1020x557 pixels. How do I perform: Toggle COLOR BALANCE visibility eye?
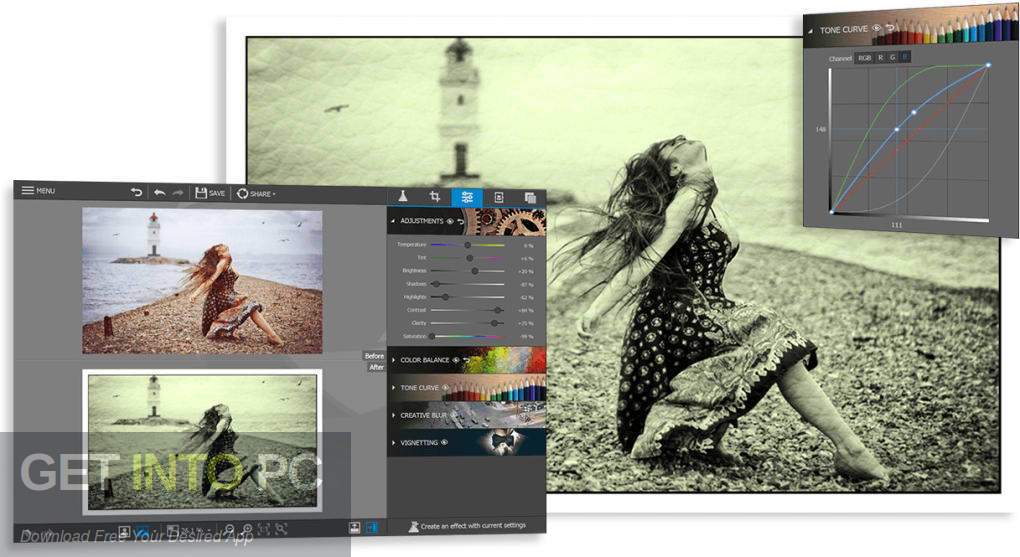coord(456,360)
